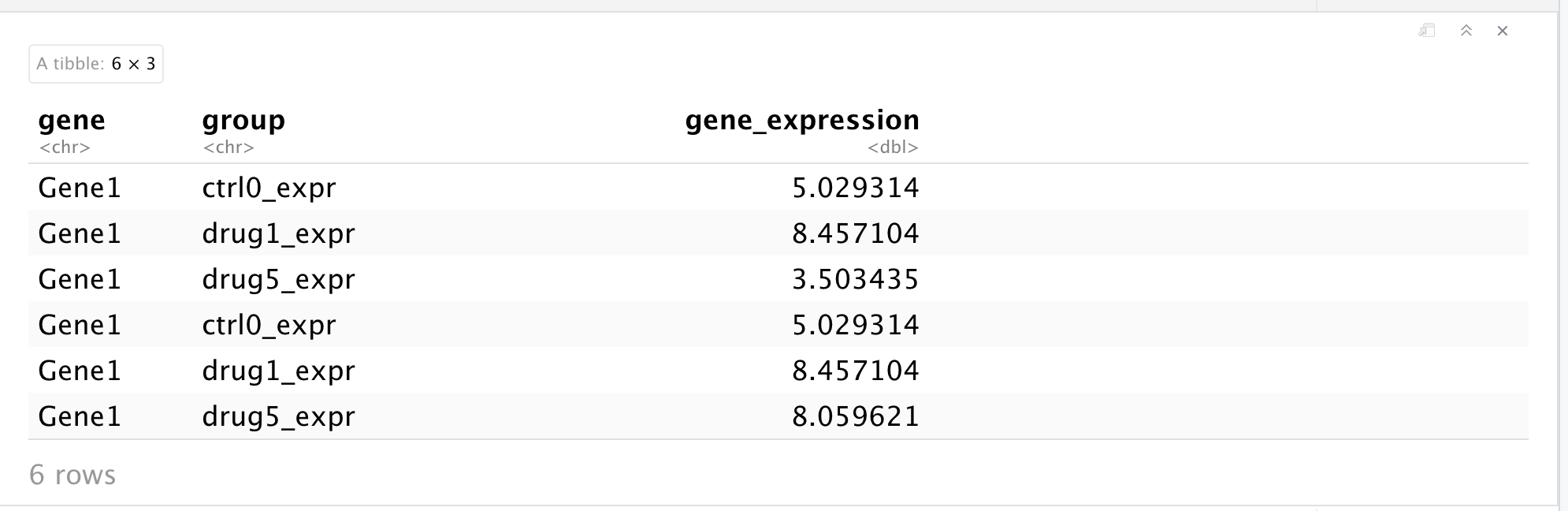Click the 5.029314 value in the first row
Viewport: 1568px width, 511px height.
pos(856,188)
